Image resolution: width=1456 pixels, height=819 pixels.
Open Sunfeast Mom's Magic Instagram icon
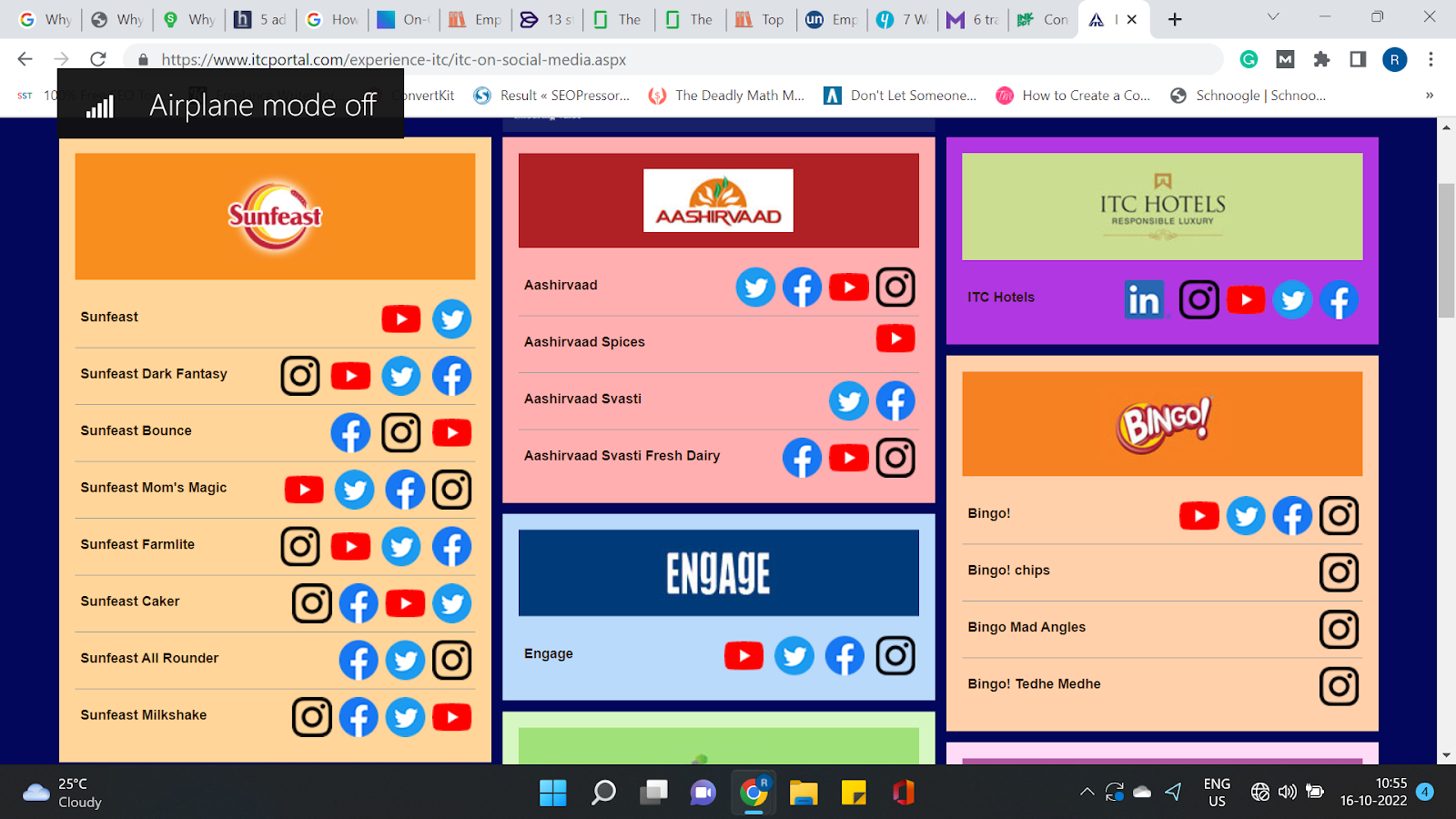pyautogui.click(x=451, y=490)
